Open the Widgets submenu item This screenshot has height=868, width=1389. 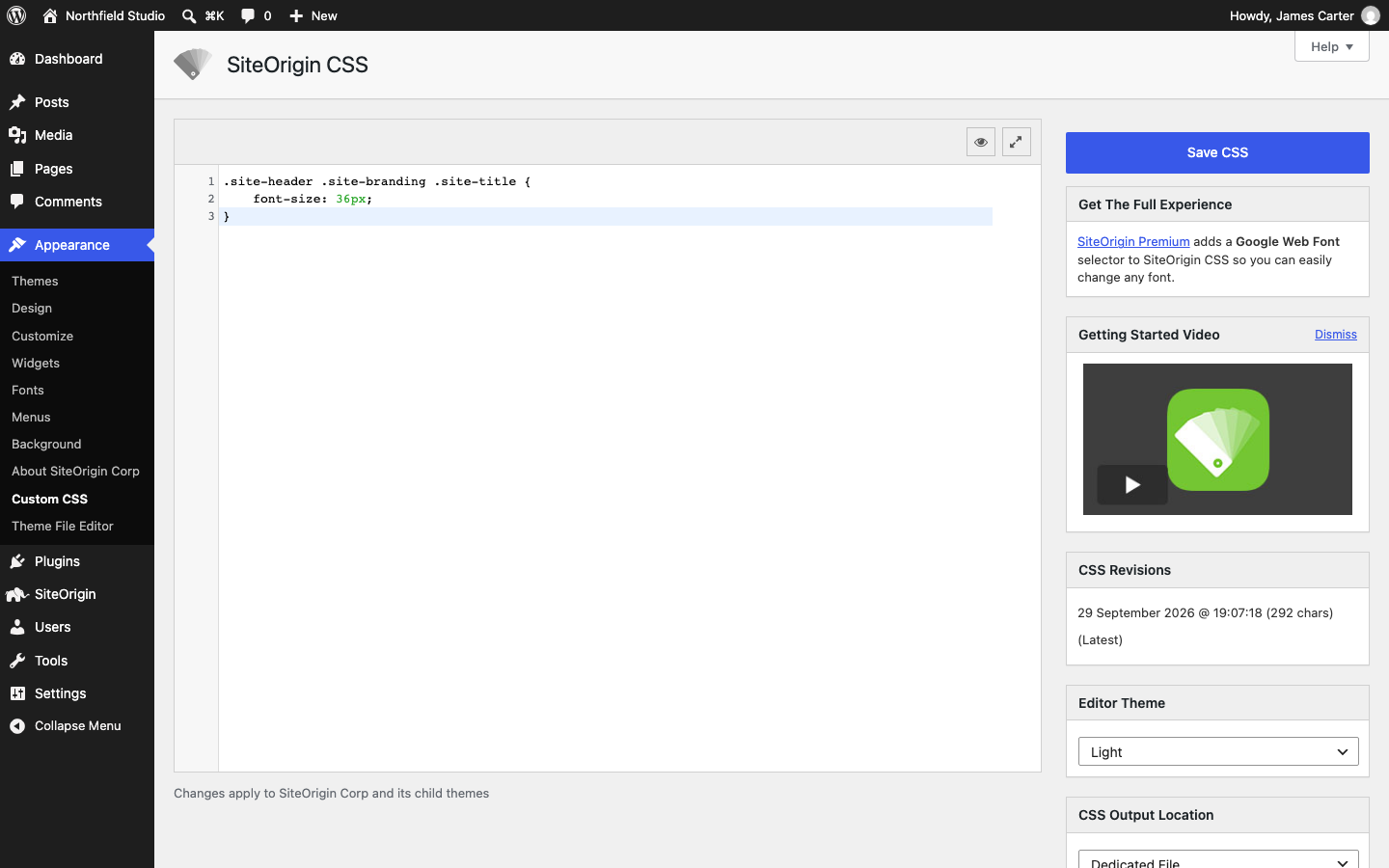point(36,363)
